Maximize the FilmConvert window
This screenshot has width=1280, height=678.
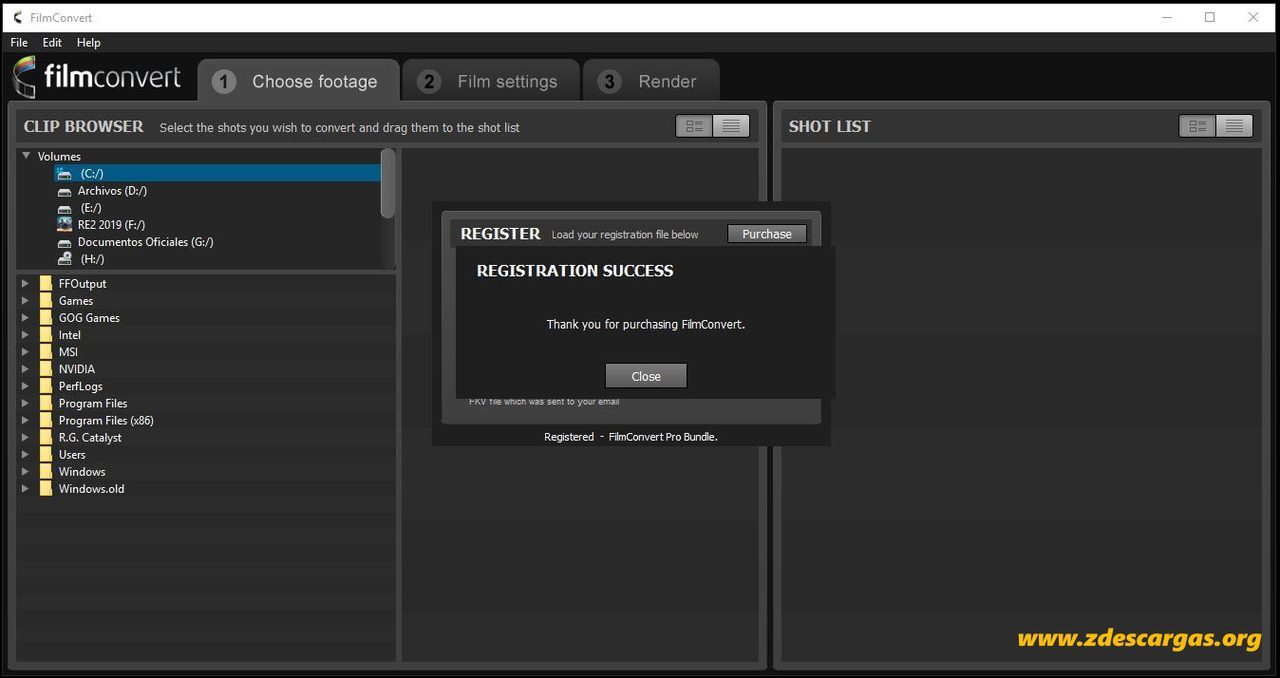(1210, 17)
